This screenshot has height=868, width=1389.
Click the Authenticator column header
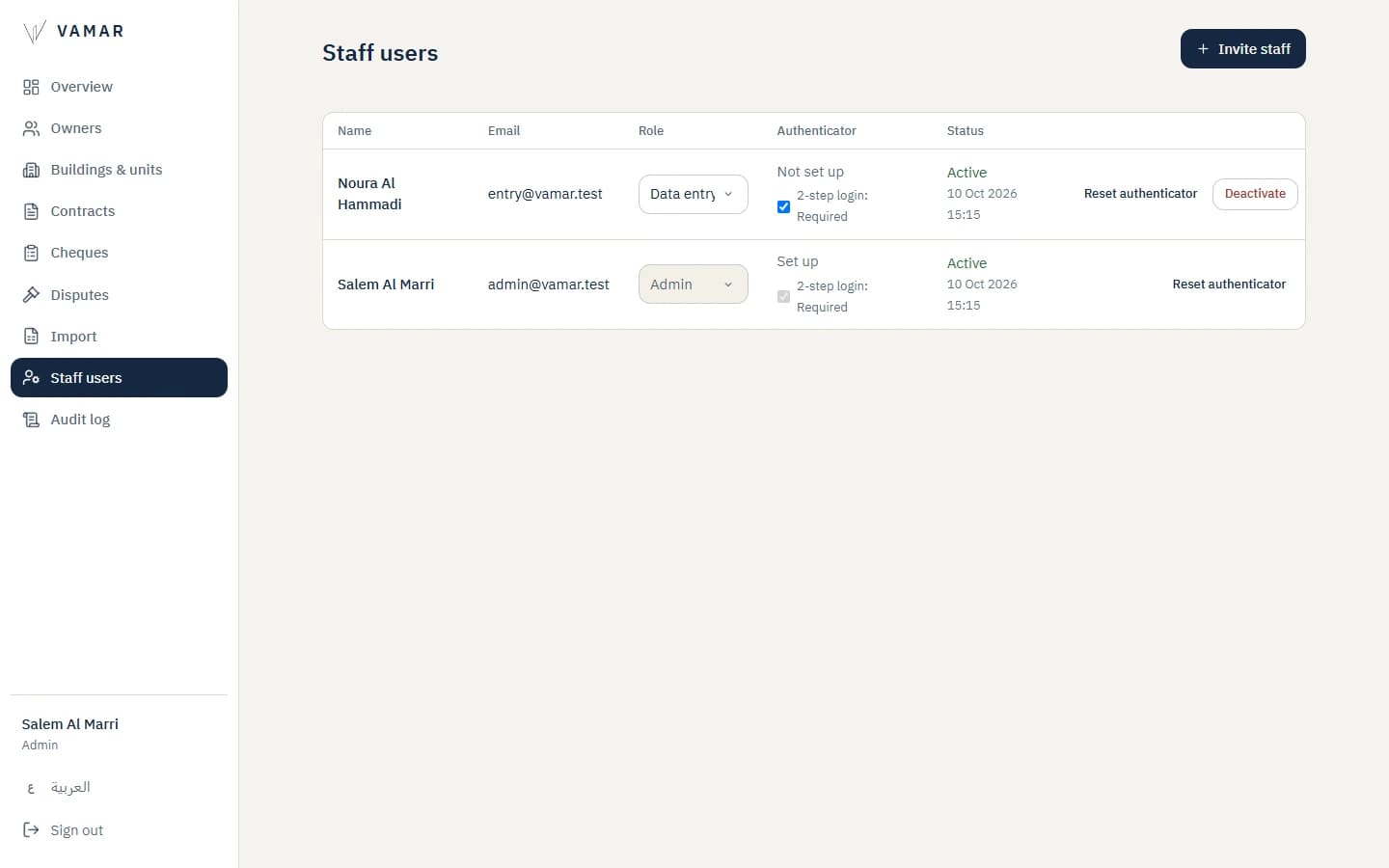tap(816, 131)
